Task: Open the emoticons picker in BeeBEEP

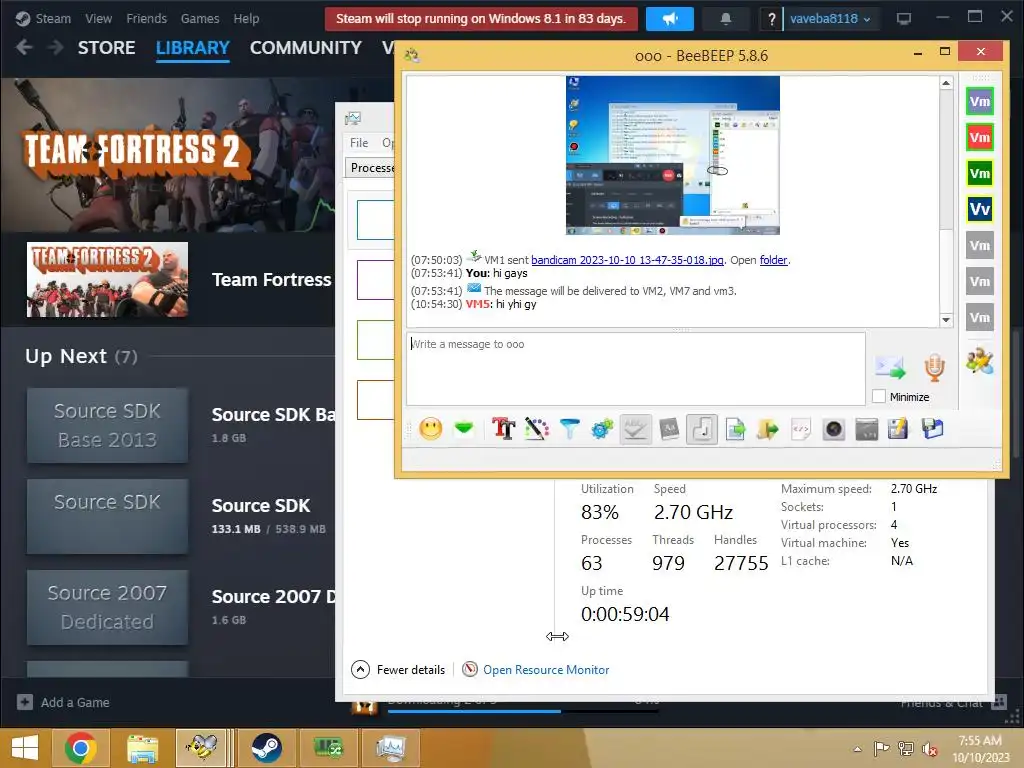Action: pos(430,429)
